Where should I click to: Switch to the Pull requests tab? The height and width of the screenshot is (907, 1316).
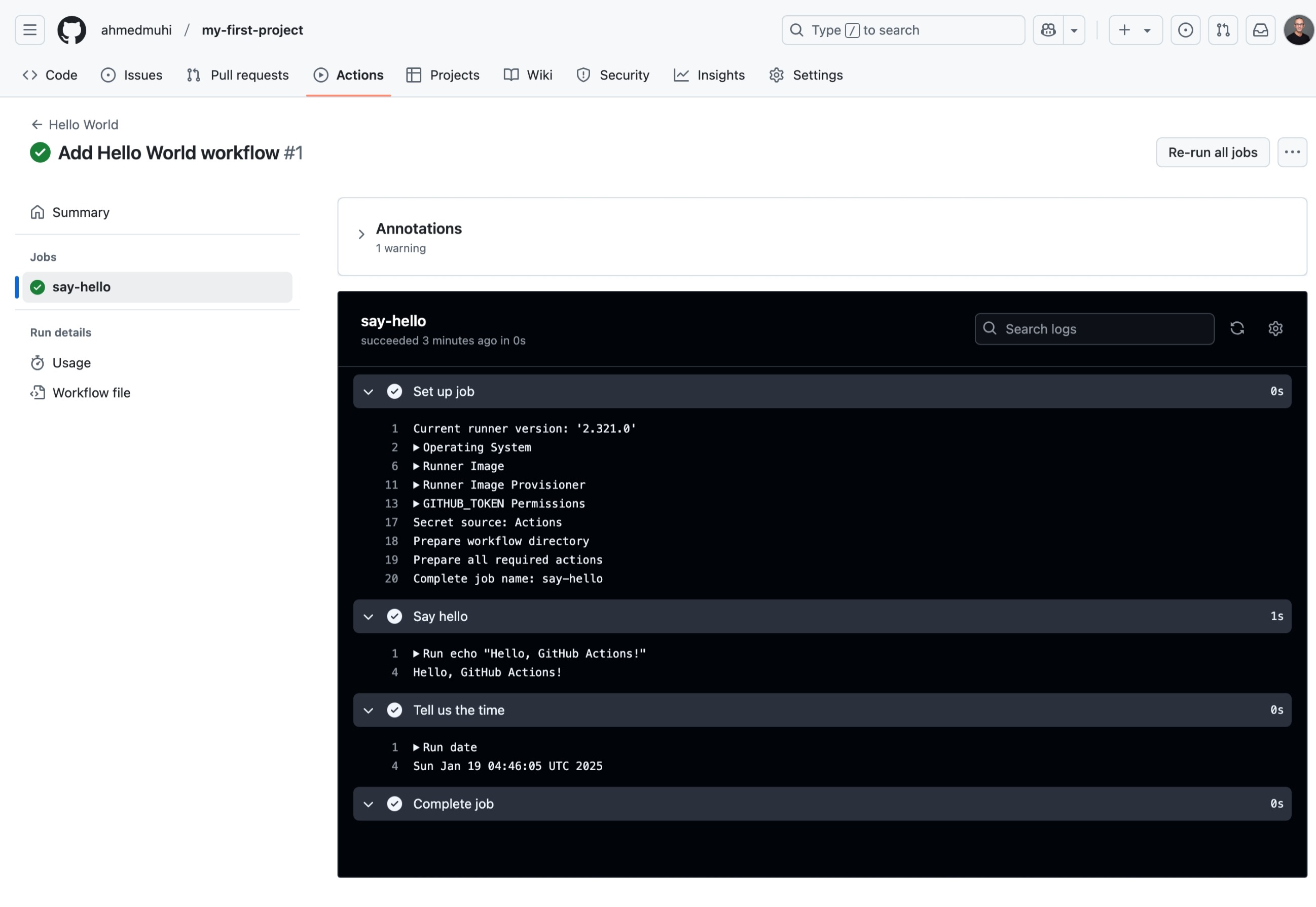[238, 75]
